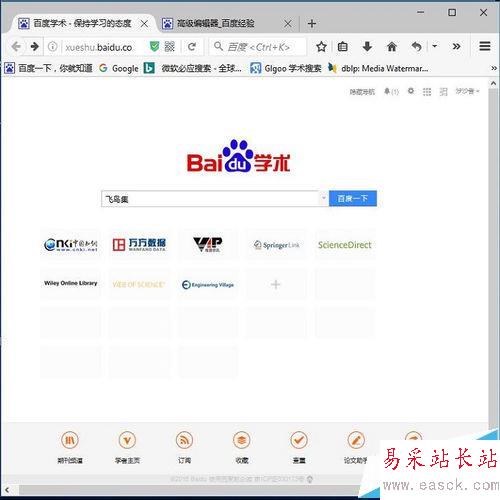Open the dropdown next to the undo icon
The height and width of the screenshot is (500, 500).
[434, 46]
